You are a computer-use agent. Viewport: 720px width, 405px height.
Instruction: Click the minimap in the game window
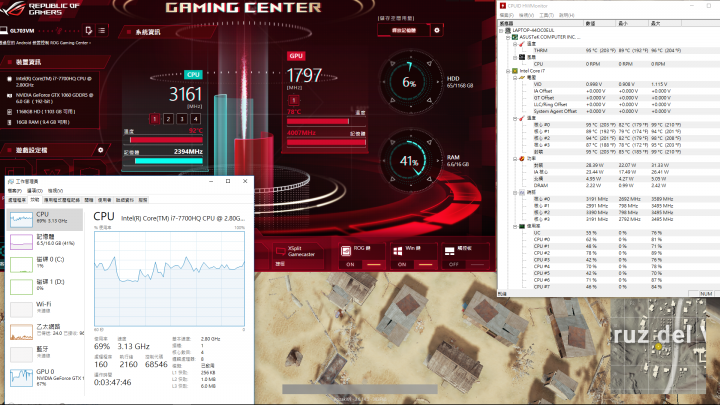pyautogui.click(x=658, y=346)
